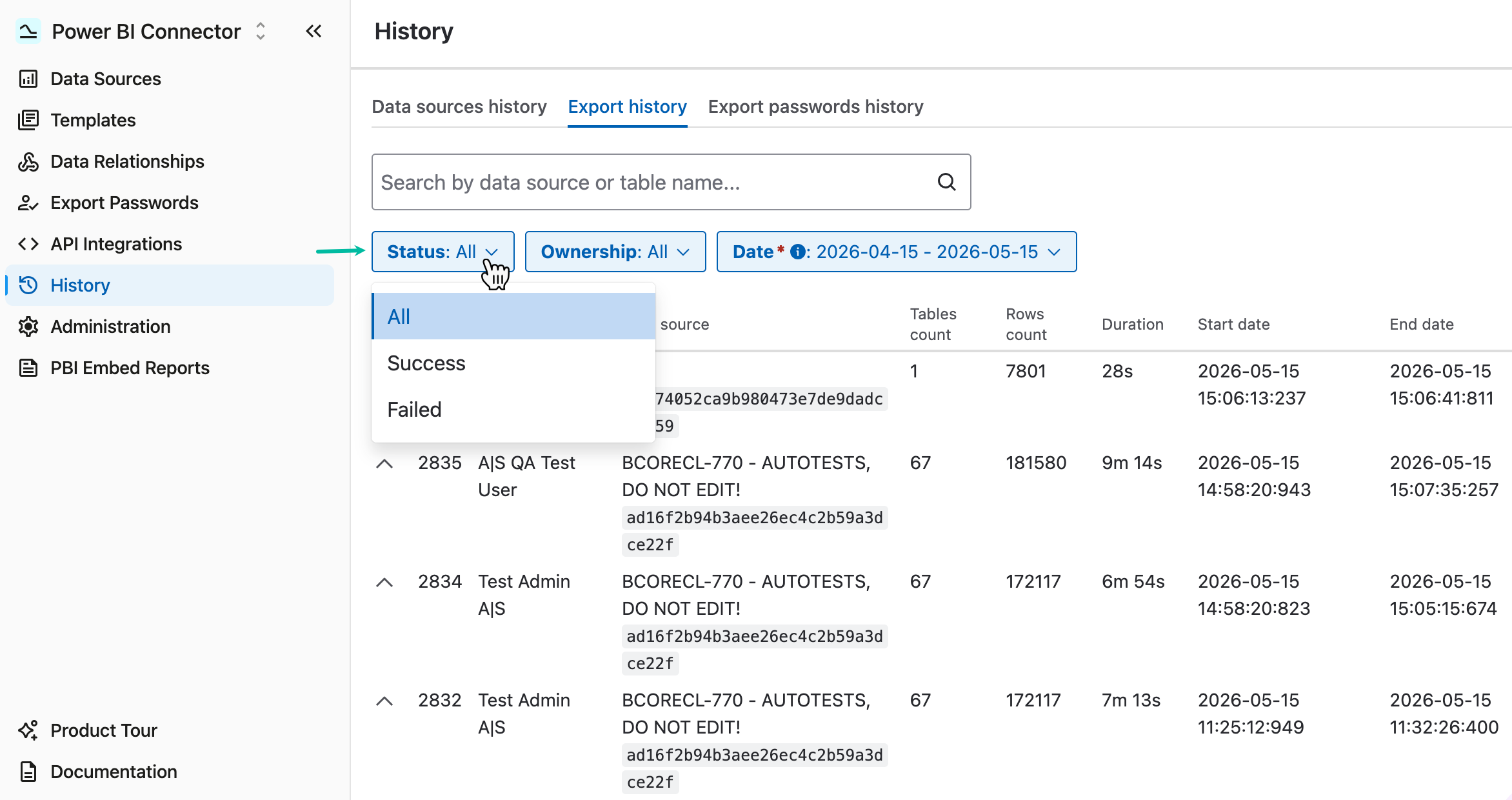Choose Failed in the Status list
Viewport: 1512px width, 800px height.
point(513,410)
